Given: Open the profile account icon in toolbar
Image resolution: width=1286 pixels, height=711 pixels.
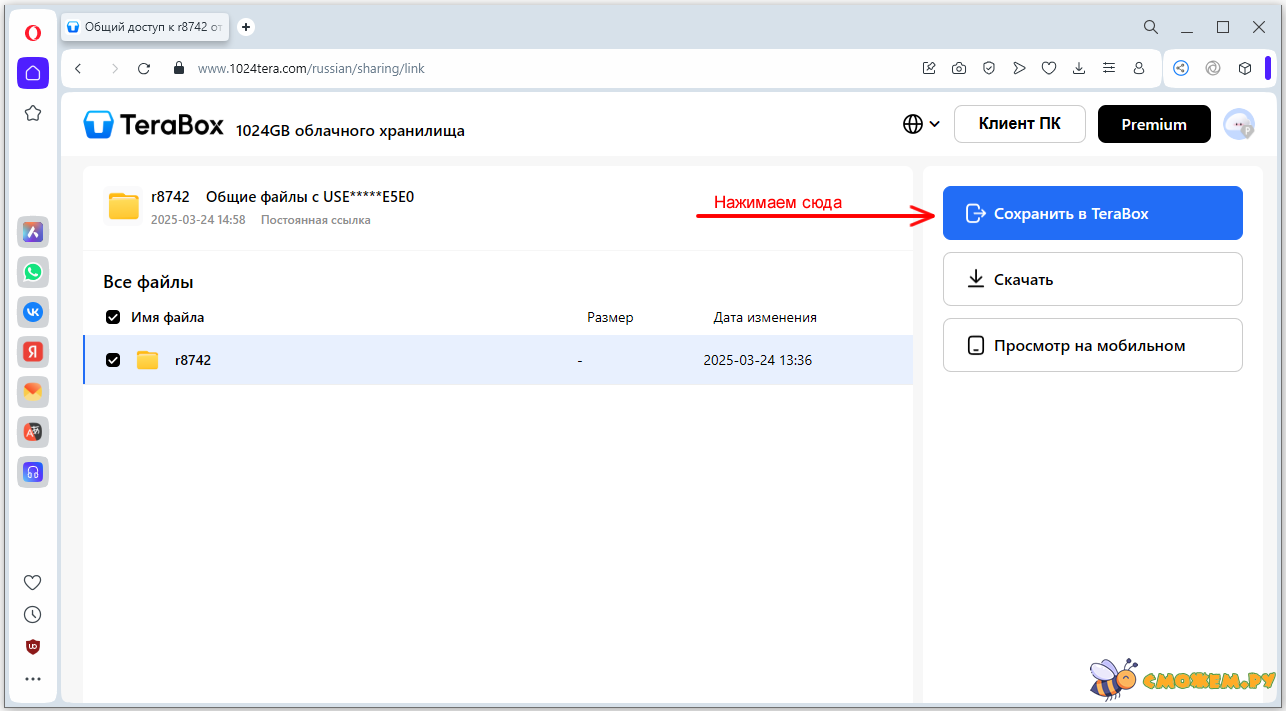Looking at the screenshot, I should point(1139,68).
